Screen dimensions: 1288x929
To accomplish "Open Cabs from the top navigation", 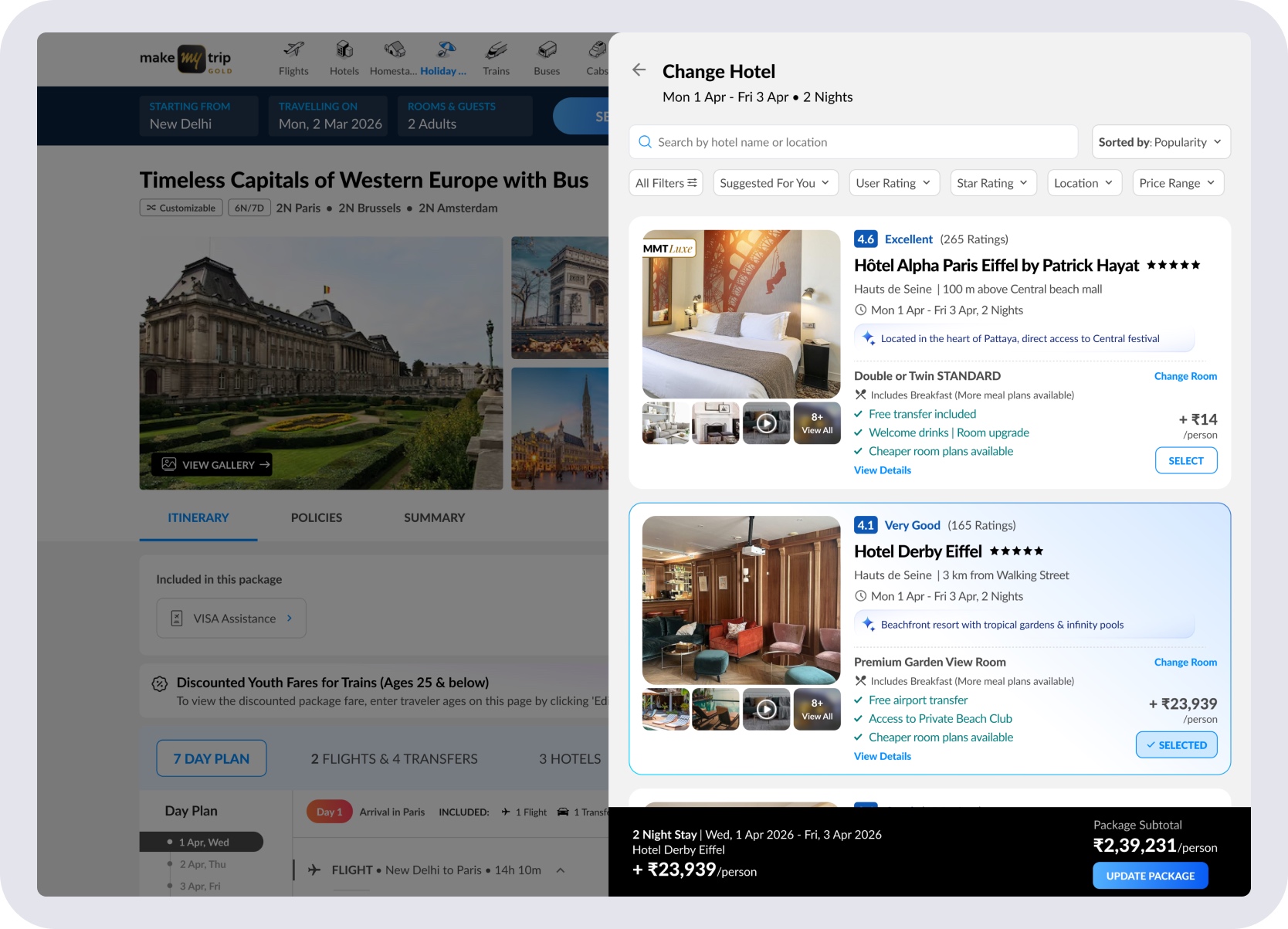I will (597, 59).
